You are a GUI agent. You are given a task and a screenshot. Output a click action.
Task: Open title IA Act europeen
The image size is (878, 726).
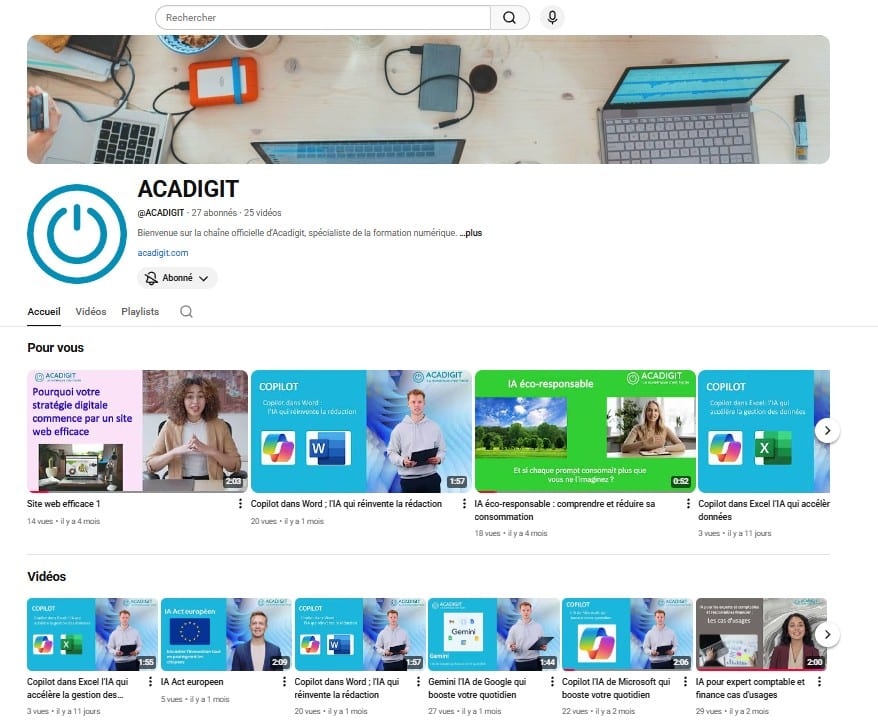pos(192,682)
